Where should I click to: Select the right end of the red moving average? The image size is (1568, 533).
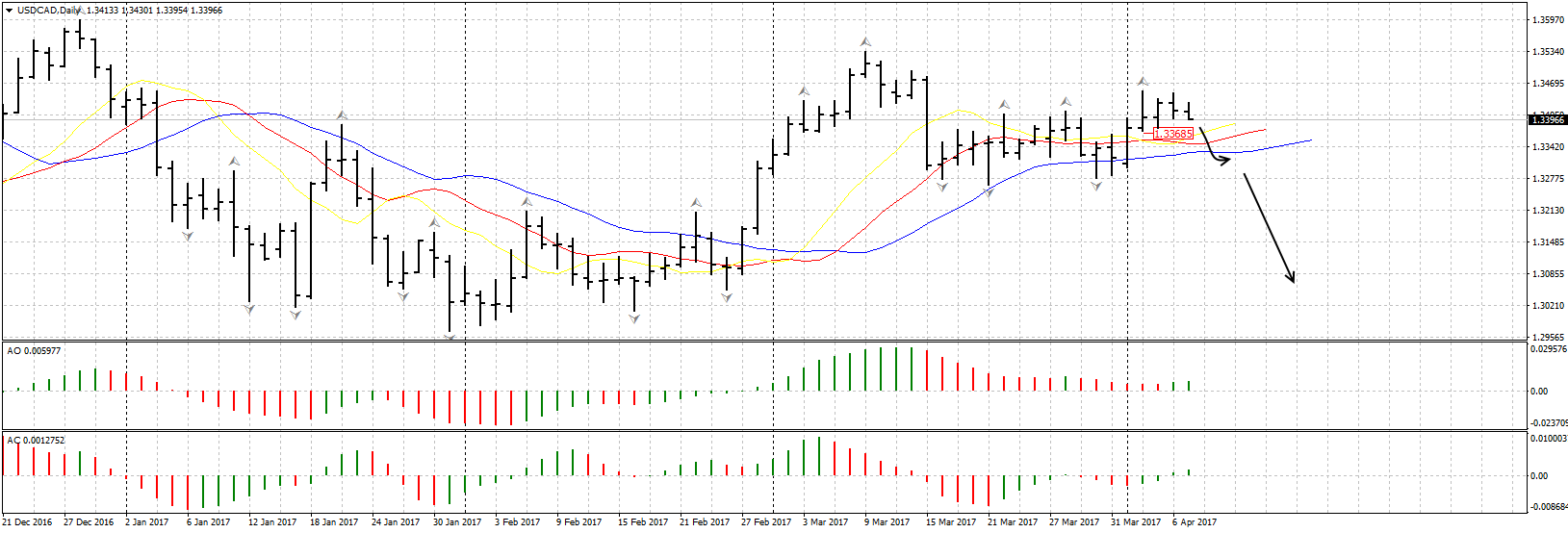tap(1264, 129)
